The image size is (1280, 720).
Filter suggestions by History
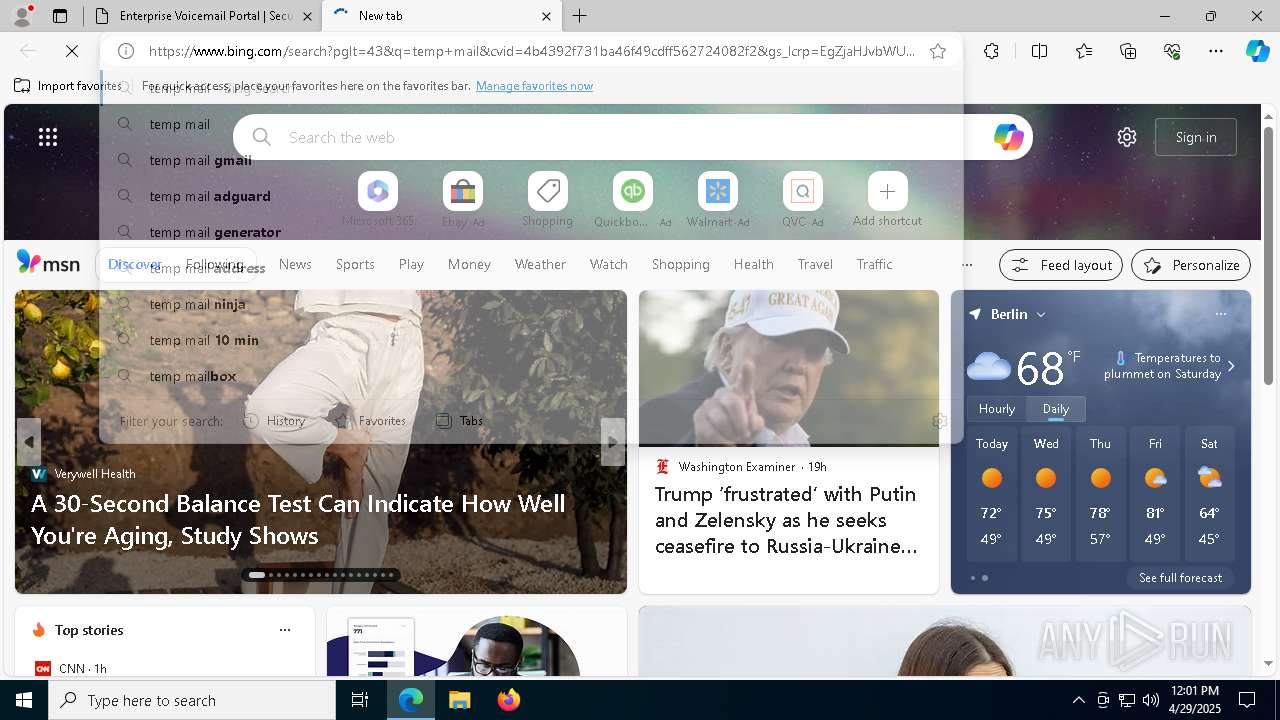click(x=275, y=421)
